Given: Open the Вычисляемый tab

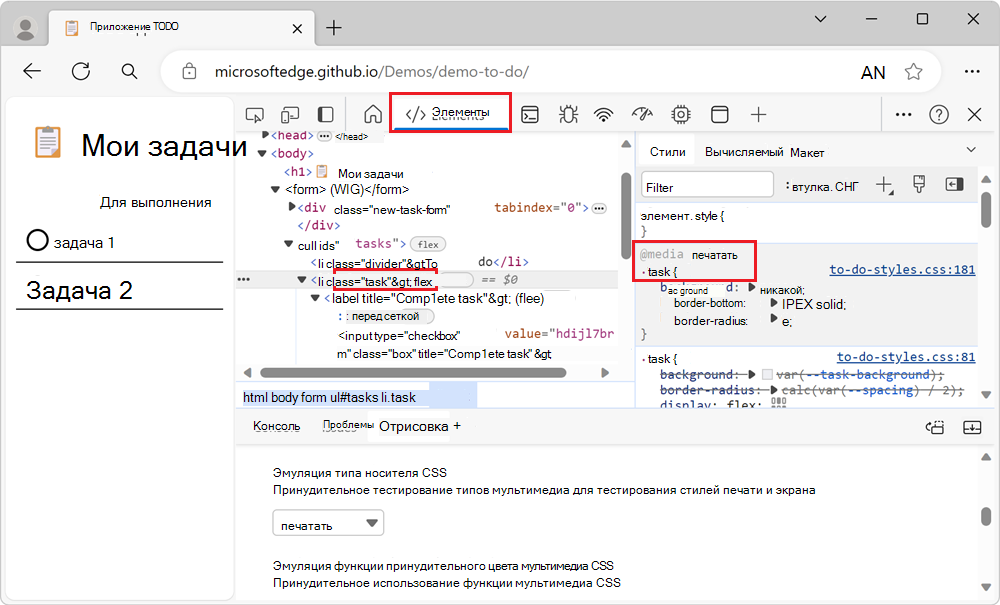Looking at the screenshot, I should (x=744, y=152).
